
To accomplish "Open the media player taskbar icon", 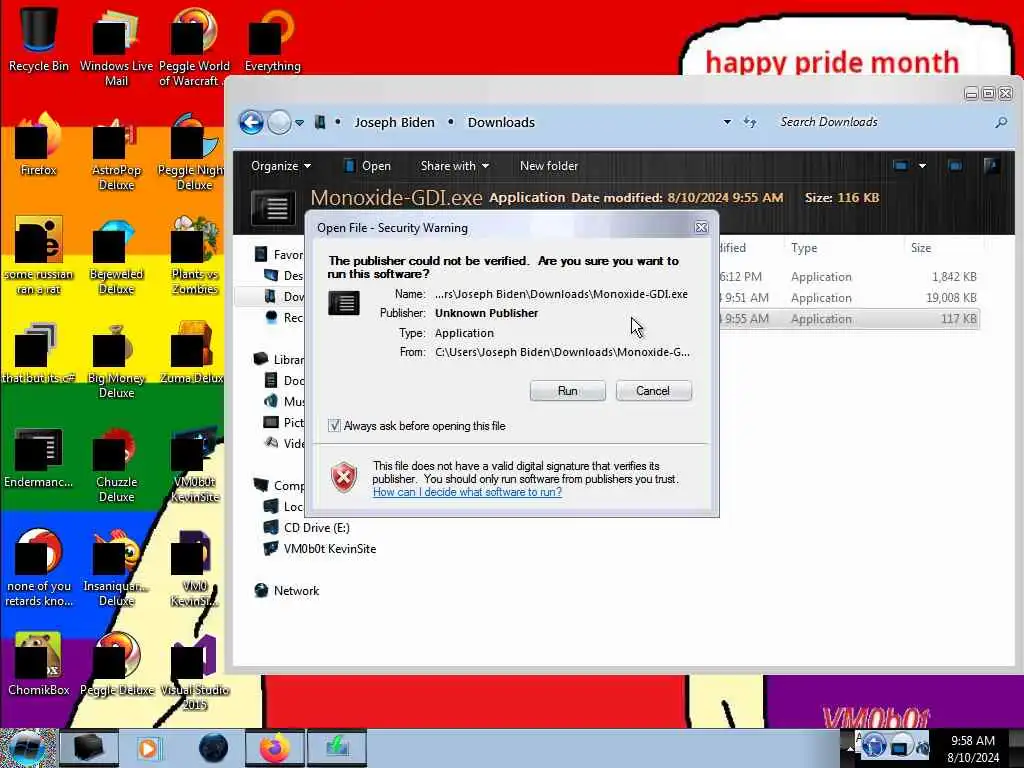I will (148, 748).
